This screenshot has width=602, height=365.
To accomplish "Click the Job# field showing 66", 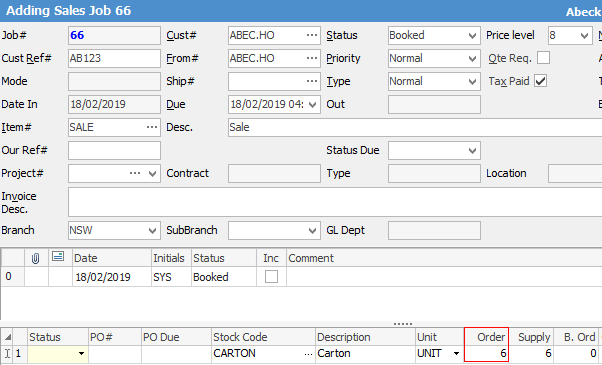I will 114,35.
